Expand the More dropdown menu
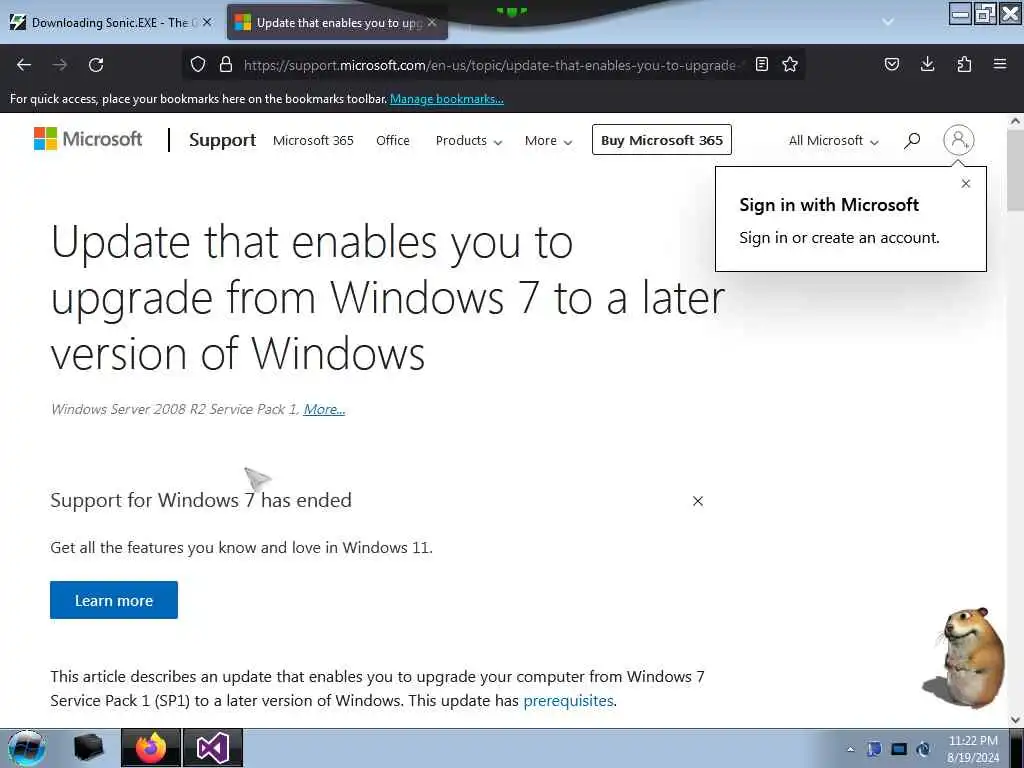This screenshot has height=768, width=1024. [549, 140]
